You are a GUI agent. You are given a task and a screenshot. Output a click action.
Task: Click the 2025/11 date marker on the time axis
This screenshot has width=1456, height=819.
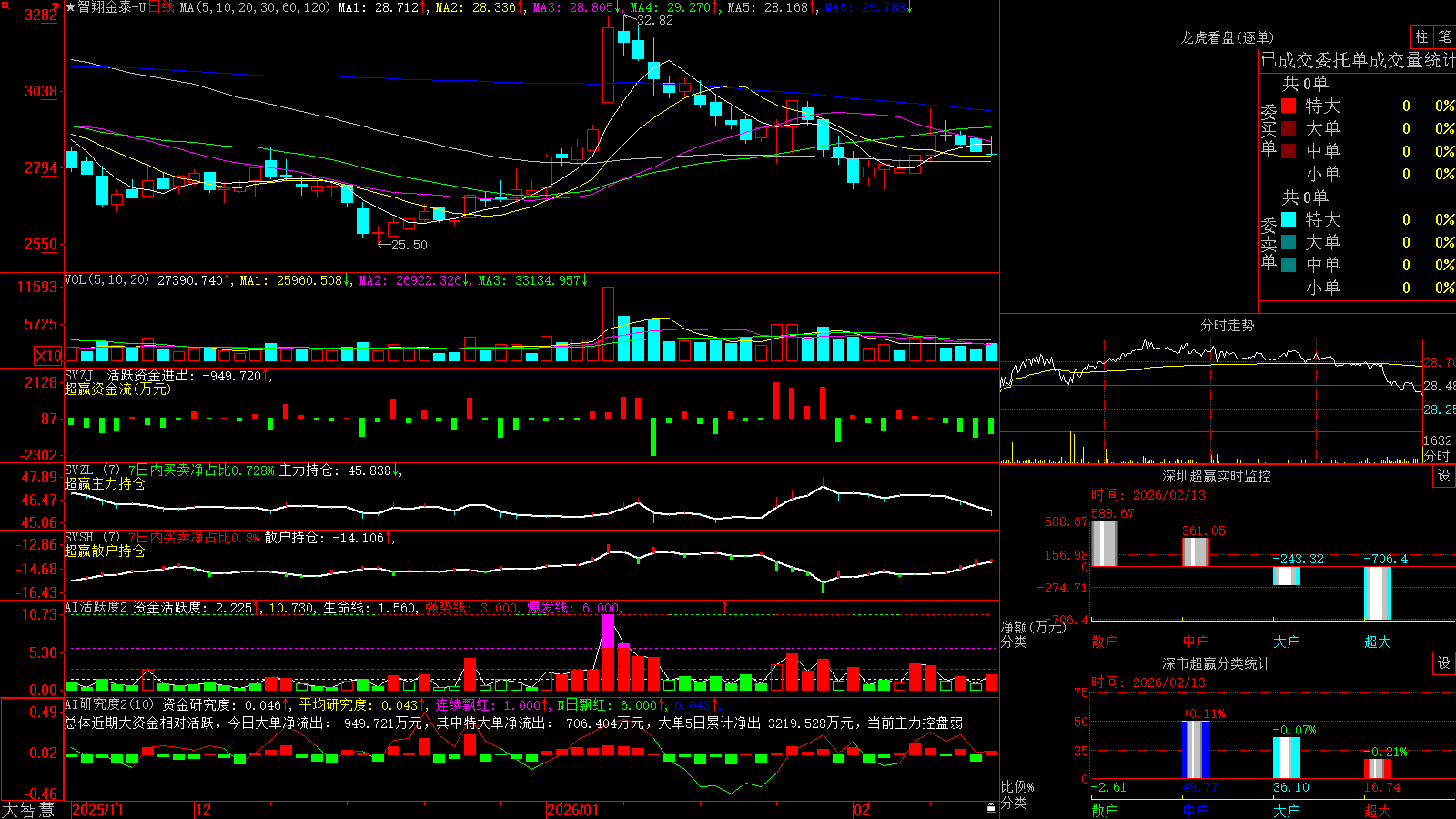coord(97,810)
